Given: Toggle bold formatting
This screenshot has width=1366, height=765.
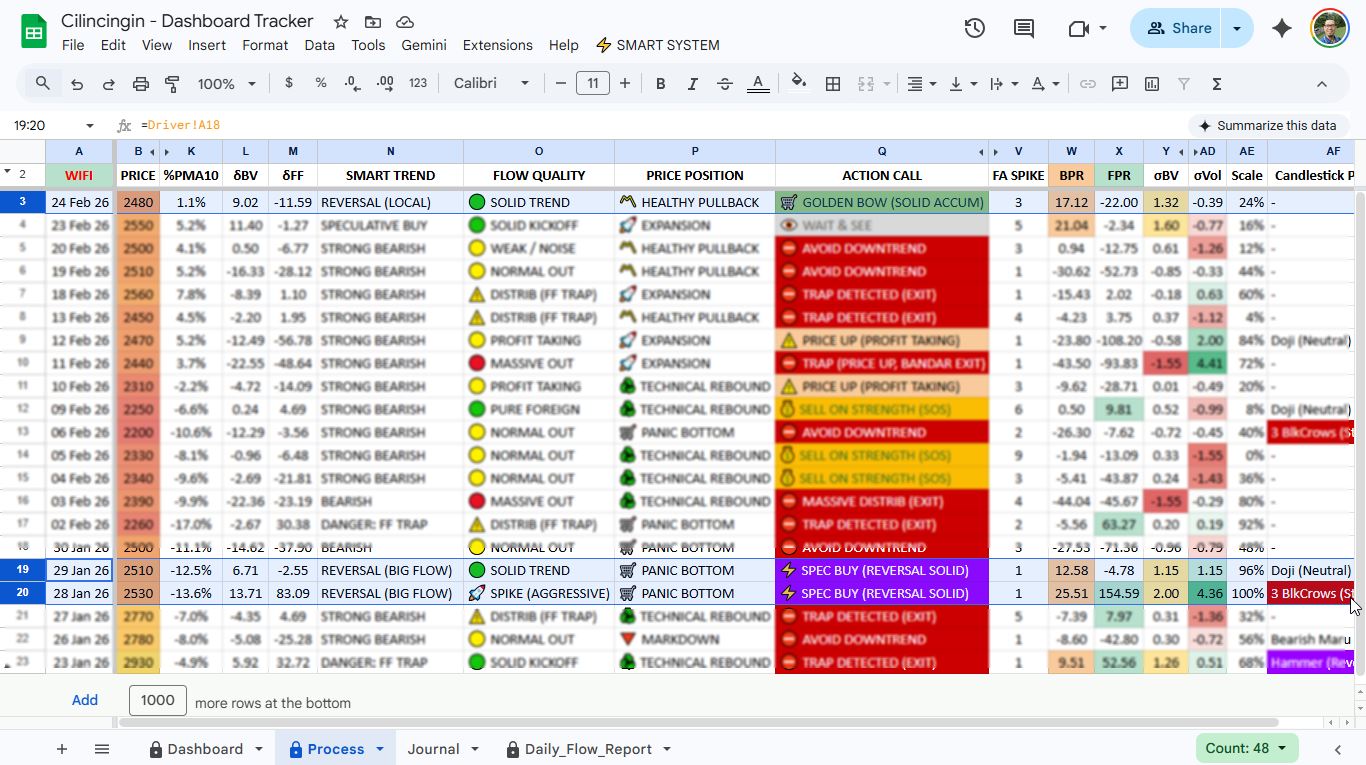Looking at the screenshot, I should pos(660,84).
